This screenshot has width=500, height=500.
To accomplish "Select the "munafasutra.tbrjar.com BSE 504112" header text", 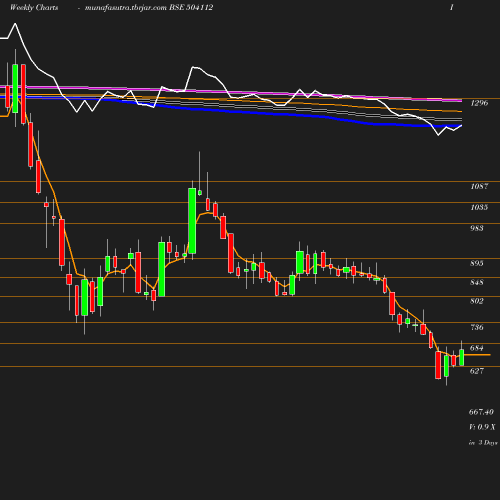I will [149, 7].
